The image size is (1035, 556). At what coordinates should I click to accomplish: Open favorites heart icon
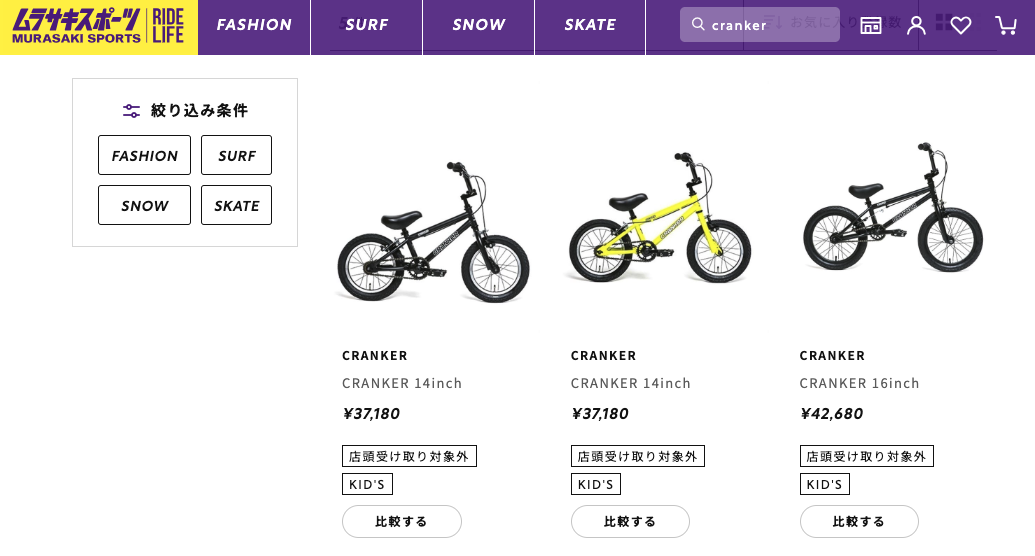[x=961, y=26]
